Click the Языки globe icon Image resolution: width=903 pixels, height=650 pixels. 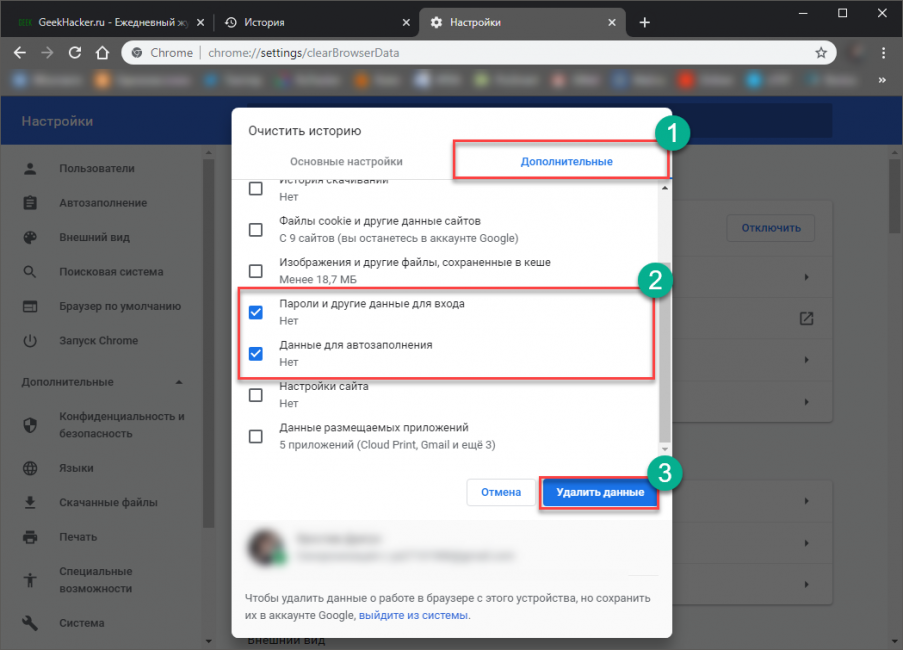[30, 468]
